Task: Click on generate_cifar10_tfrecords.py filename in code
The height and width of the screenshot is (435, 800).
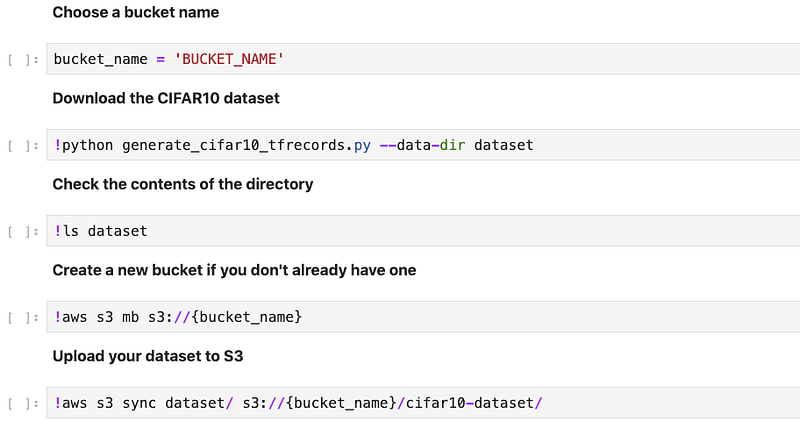Action: (246, 145)
